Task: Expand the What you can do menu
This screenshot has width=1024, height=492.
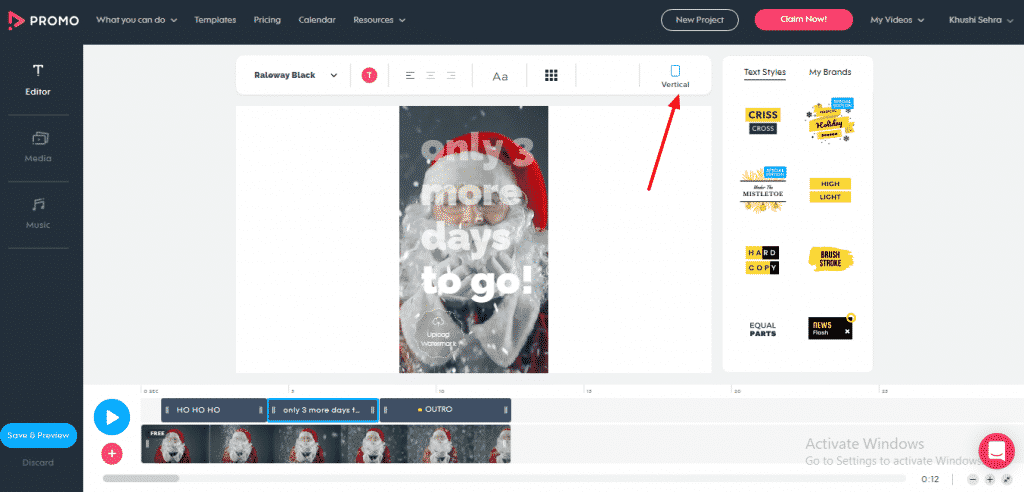Action: pyautogui.click(x=136, y=20)
